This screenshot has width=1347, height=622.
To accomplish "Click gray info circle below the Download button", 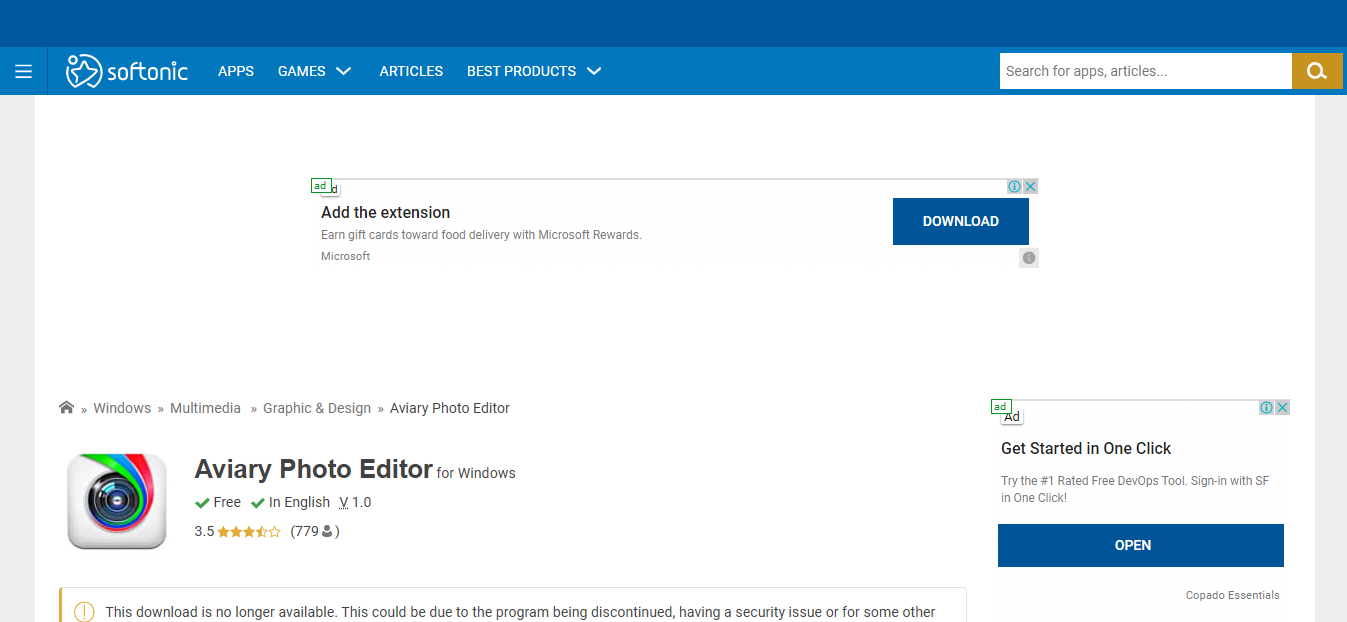I will 1029,258.
